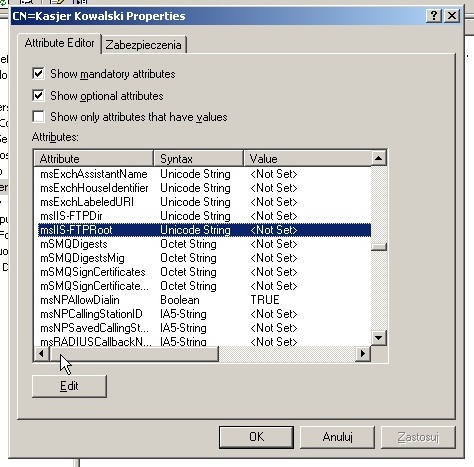Click the attribute list scroll-up arrow
The image size is (474, 467).
tap(379, 158)
